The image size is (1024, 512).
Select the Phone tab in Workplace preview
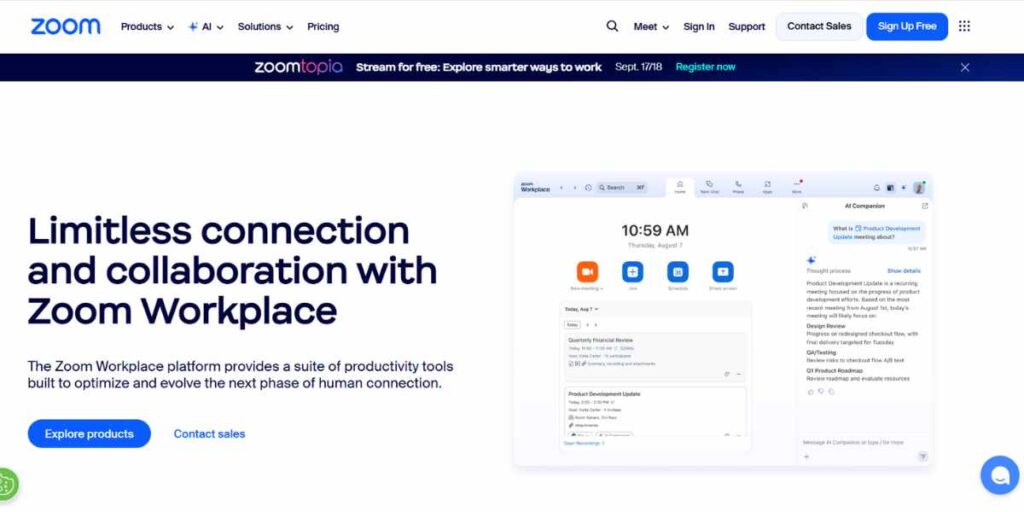coord(739,187)
